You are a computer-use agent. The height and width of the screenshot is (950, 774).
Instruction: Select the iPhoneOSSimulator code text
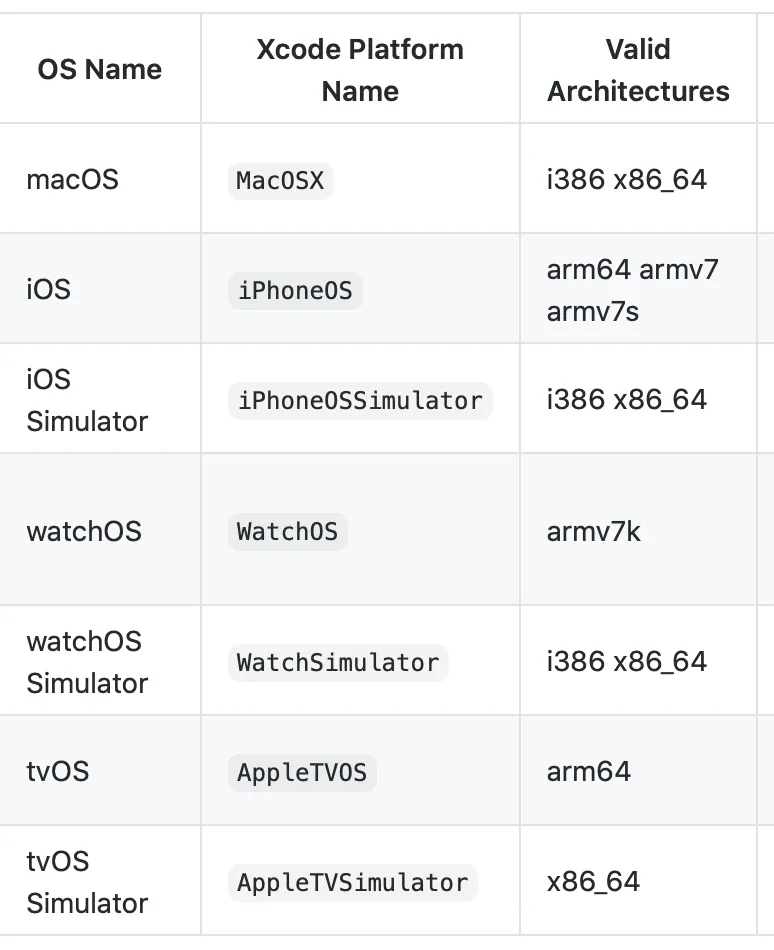360,401
